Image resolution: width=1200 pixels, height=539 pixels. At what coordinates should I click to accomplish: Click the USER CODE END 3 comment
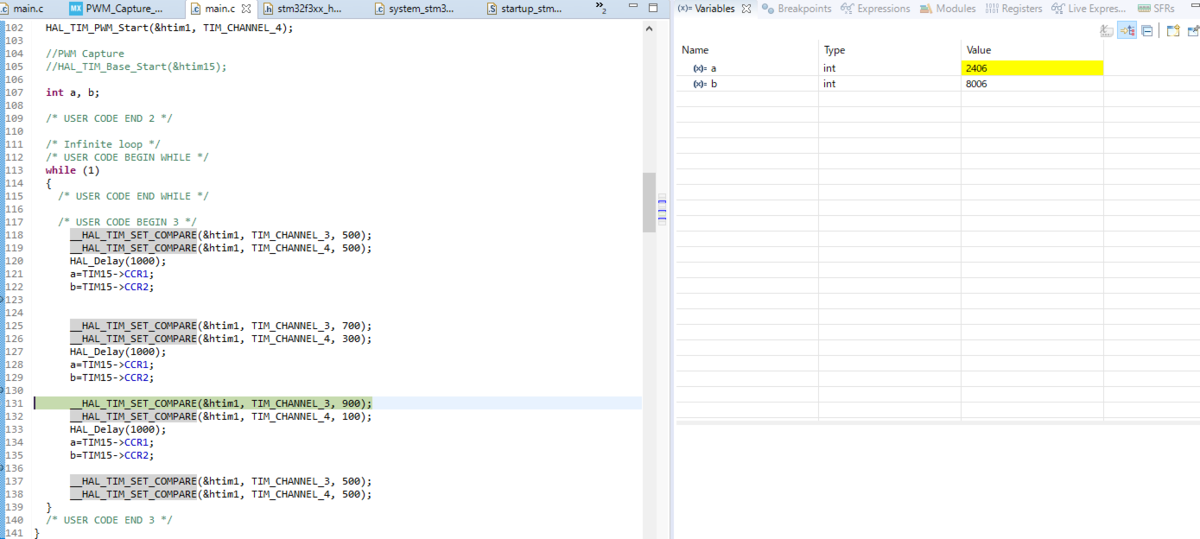pos(109,521)
